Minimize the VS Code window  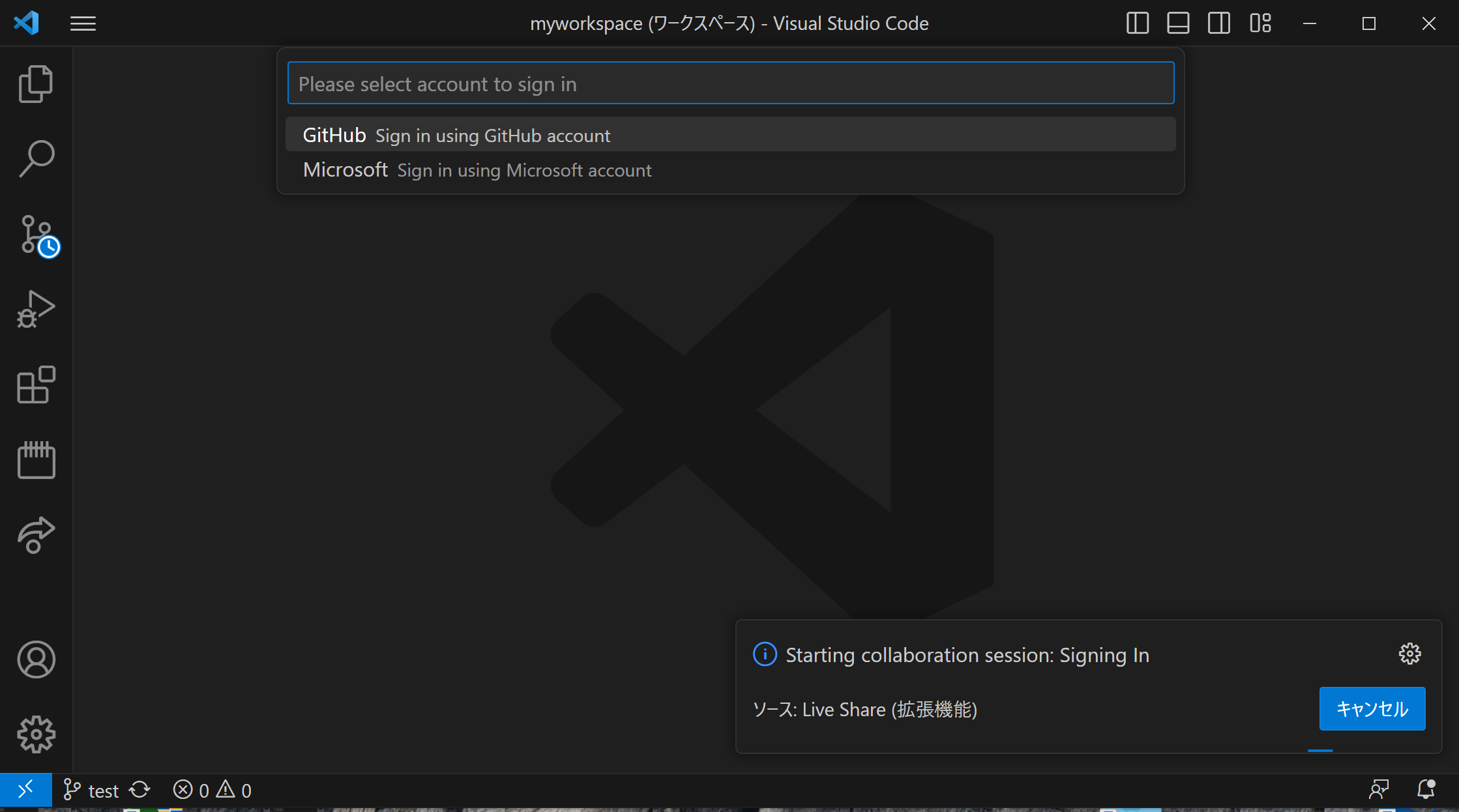(x=1310, y=23)
